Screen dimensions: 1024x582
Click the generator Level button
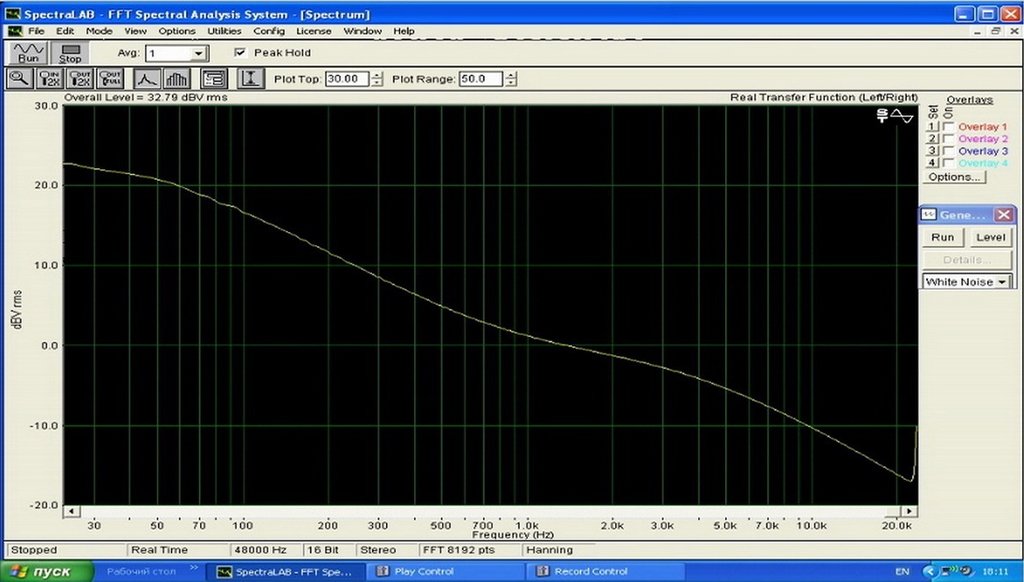coord(991,237)
